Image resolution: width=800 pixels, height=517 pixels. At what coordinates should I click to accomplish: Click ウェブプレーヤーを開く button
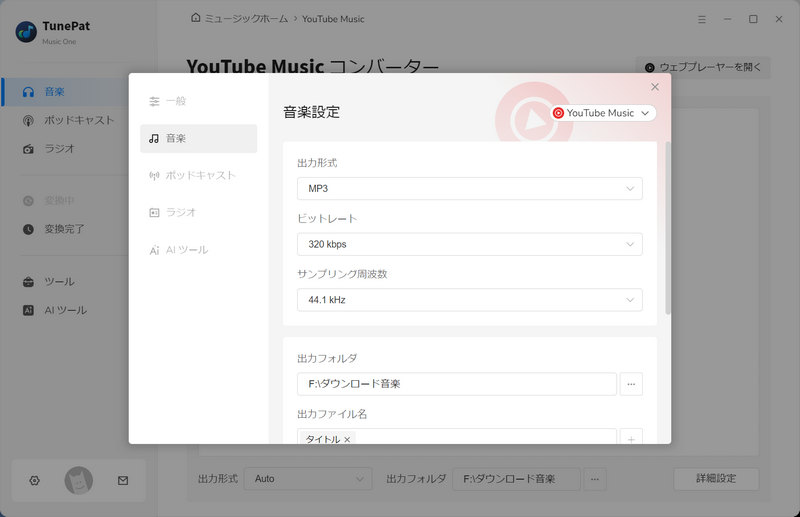(703, 67)
